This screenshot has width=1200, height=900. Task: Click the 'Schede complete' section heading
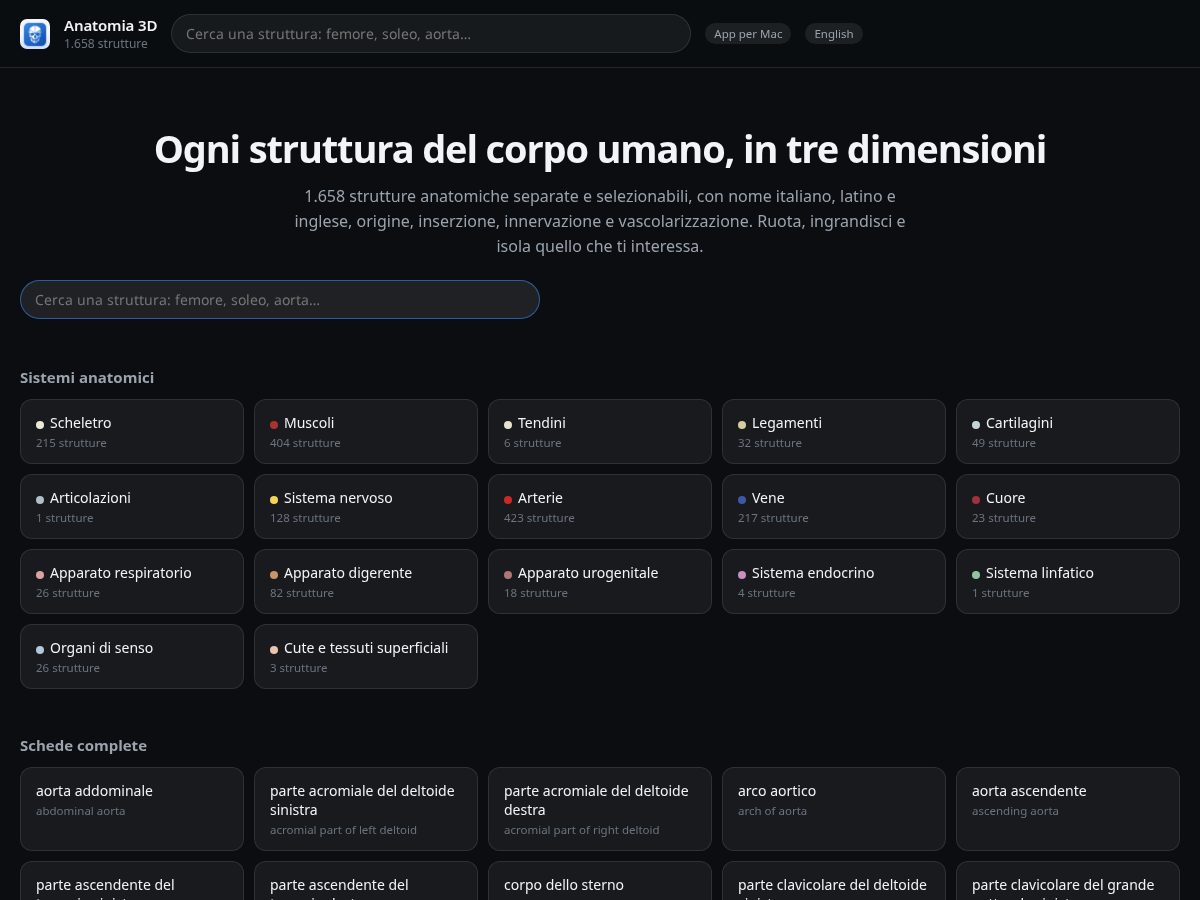tap(83, 746)
